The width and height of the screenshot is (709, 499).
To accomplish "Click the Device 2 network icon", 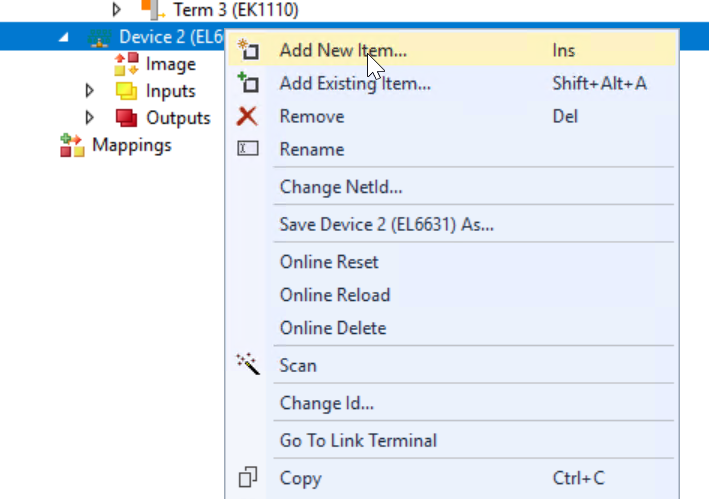I will click(x=99, y=38).
